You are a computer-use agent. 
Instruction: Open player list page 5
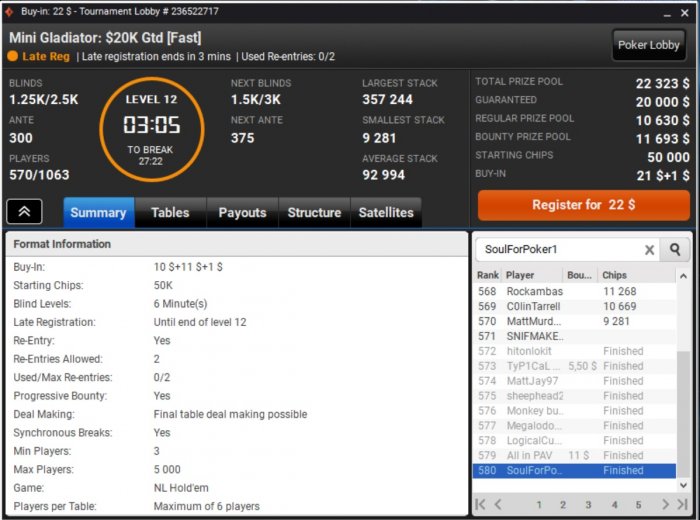638,505
